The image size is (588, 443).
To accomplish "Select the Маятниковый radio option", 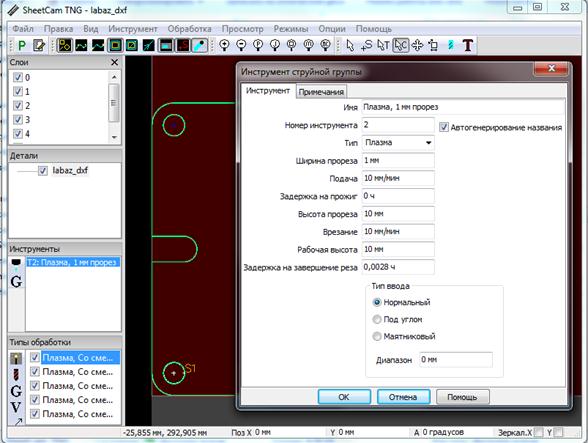I will 376,336.
